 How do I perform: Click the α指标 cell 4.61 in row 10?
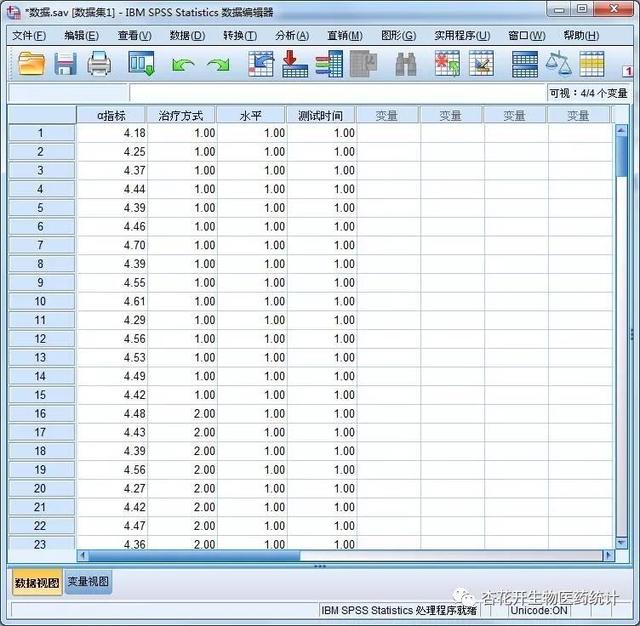click(112, 301)
